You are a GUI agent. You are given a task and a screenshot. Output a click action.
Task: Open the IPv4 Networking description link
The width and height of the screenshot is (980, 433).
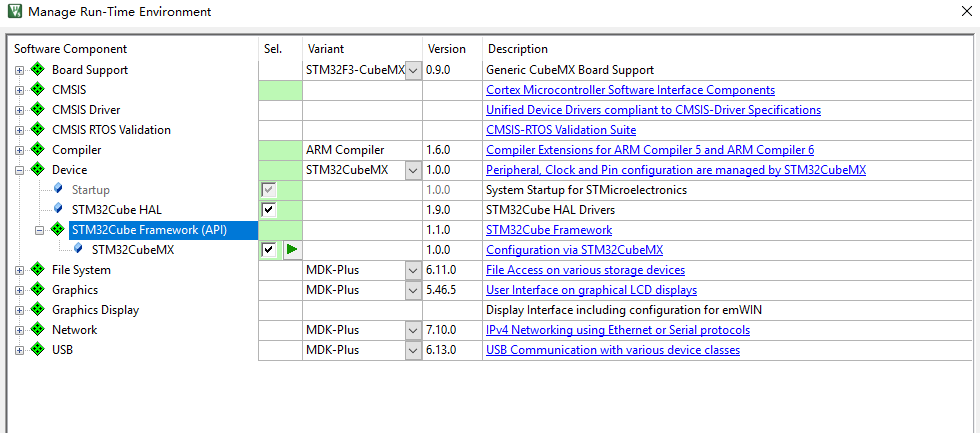point(618,330)
